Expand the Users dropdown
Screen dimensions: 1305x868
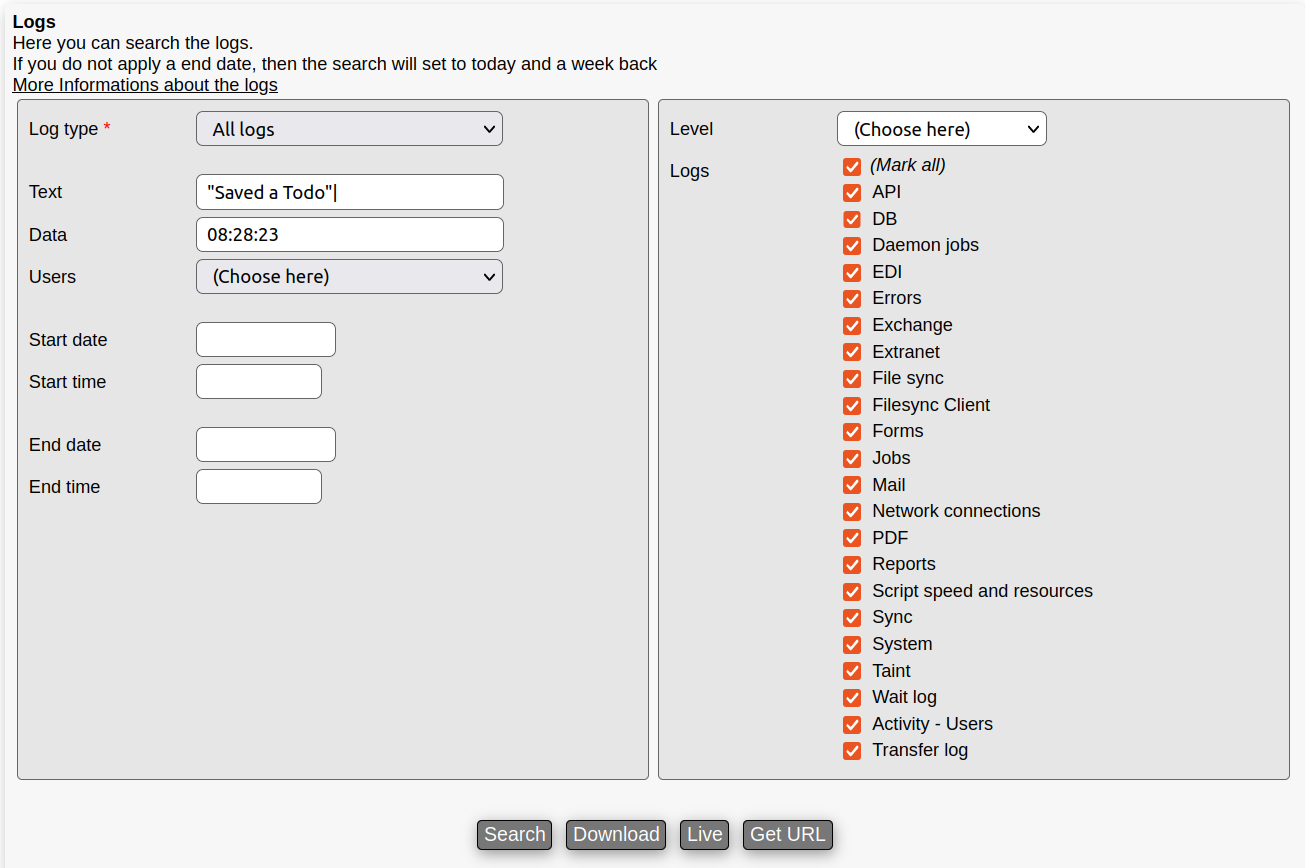pos(349,277)
